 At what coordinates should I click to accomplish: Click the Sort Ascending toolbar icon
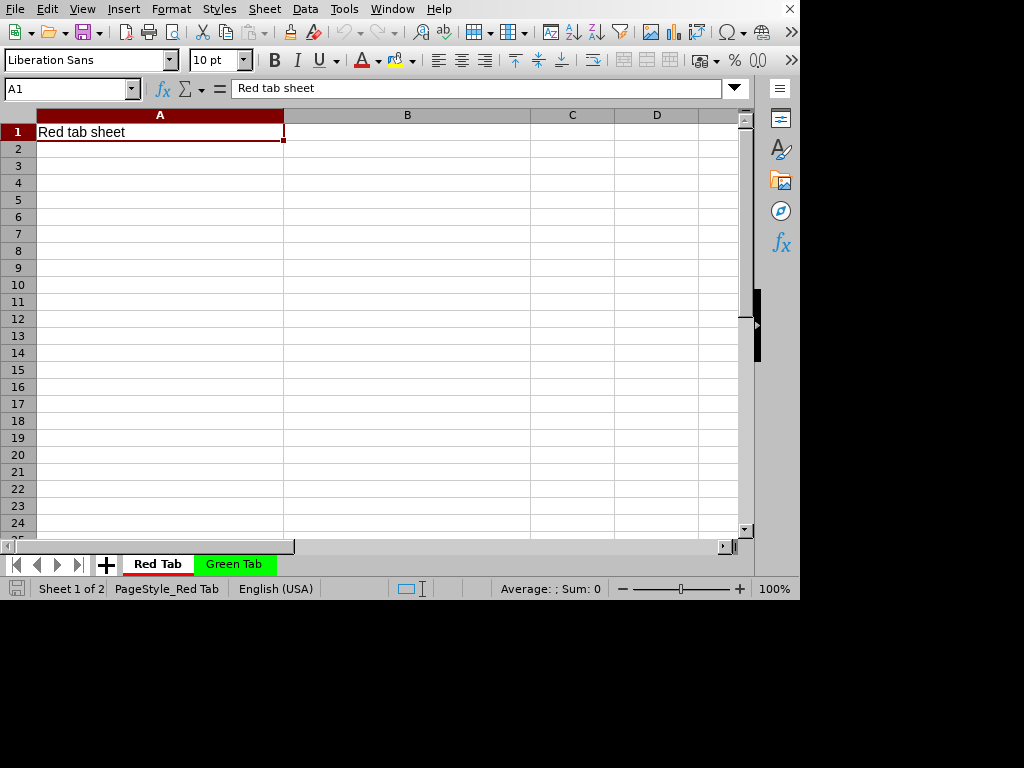pyautogui.click(x=573, y=32)
